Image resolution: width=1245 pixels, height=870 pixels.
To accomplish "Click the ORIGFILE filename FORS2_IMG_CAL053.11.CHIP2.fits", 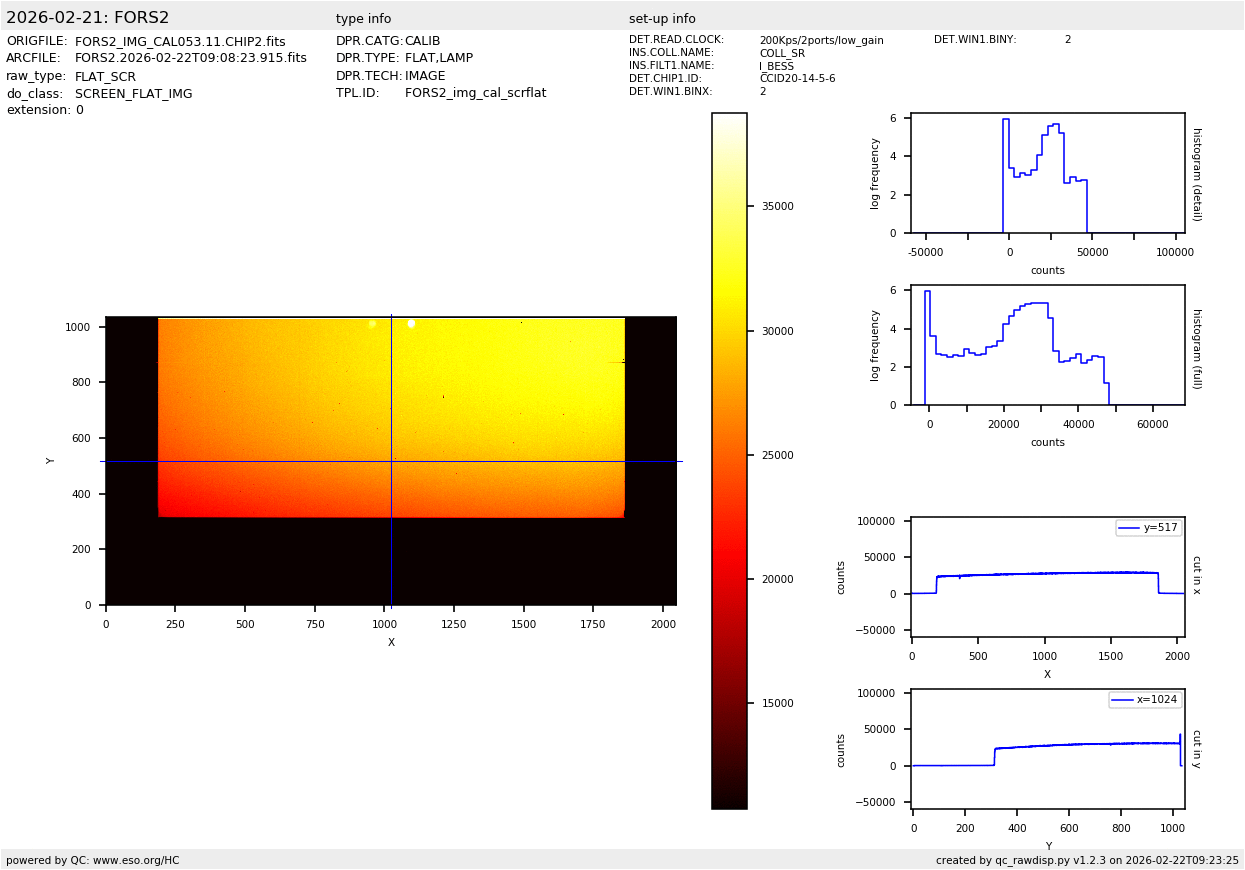I will point(180,42).
